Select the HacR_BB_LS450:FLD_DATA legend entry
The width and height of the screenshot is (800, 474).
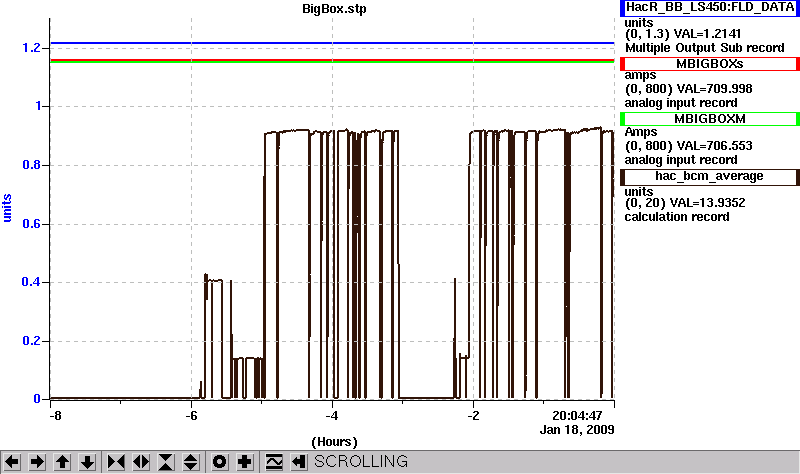point(710,7)
